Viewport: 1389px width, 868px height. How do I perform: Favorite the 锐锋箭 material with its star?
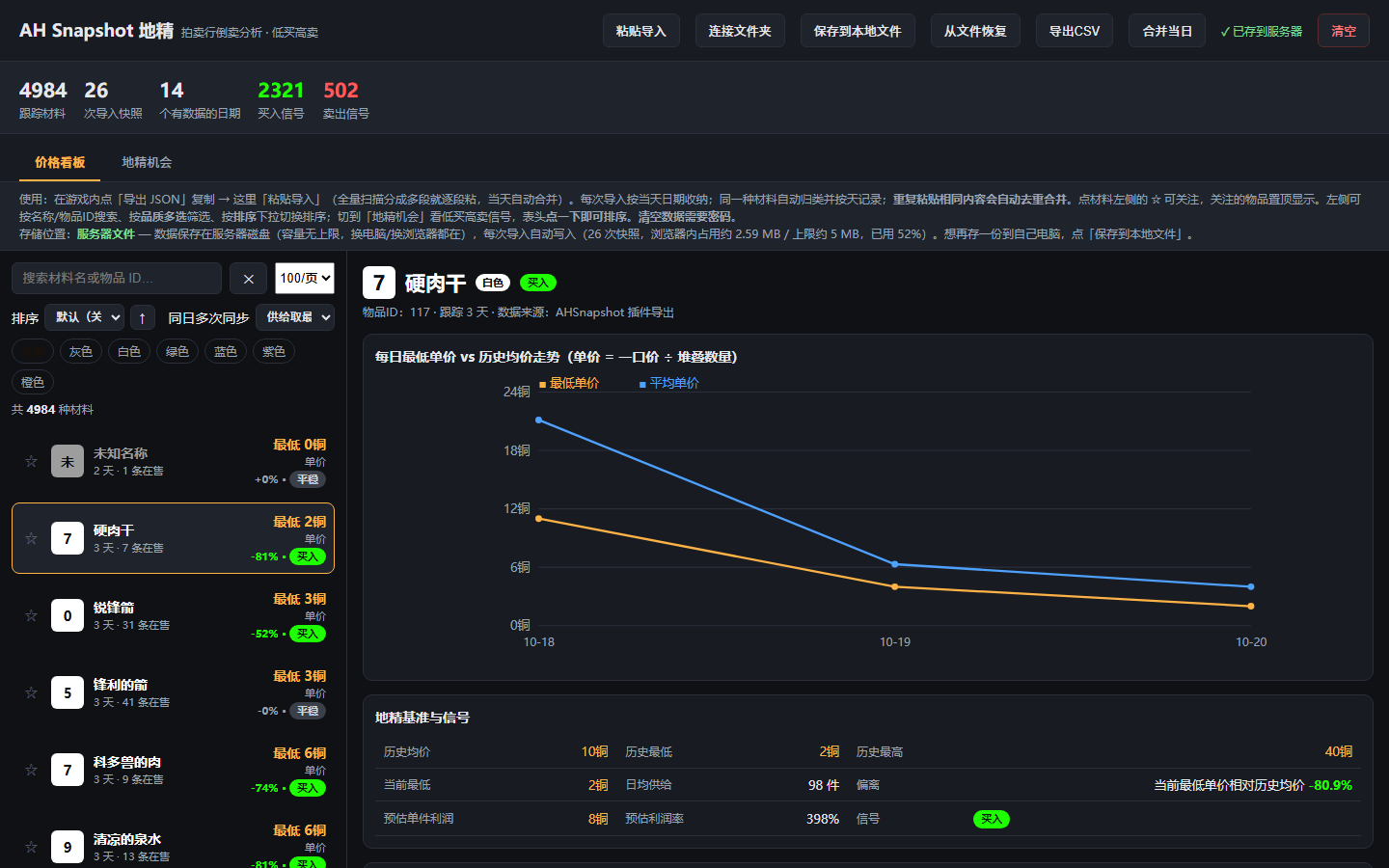(x=31, y=615)
